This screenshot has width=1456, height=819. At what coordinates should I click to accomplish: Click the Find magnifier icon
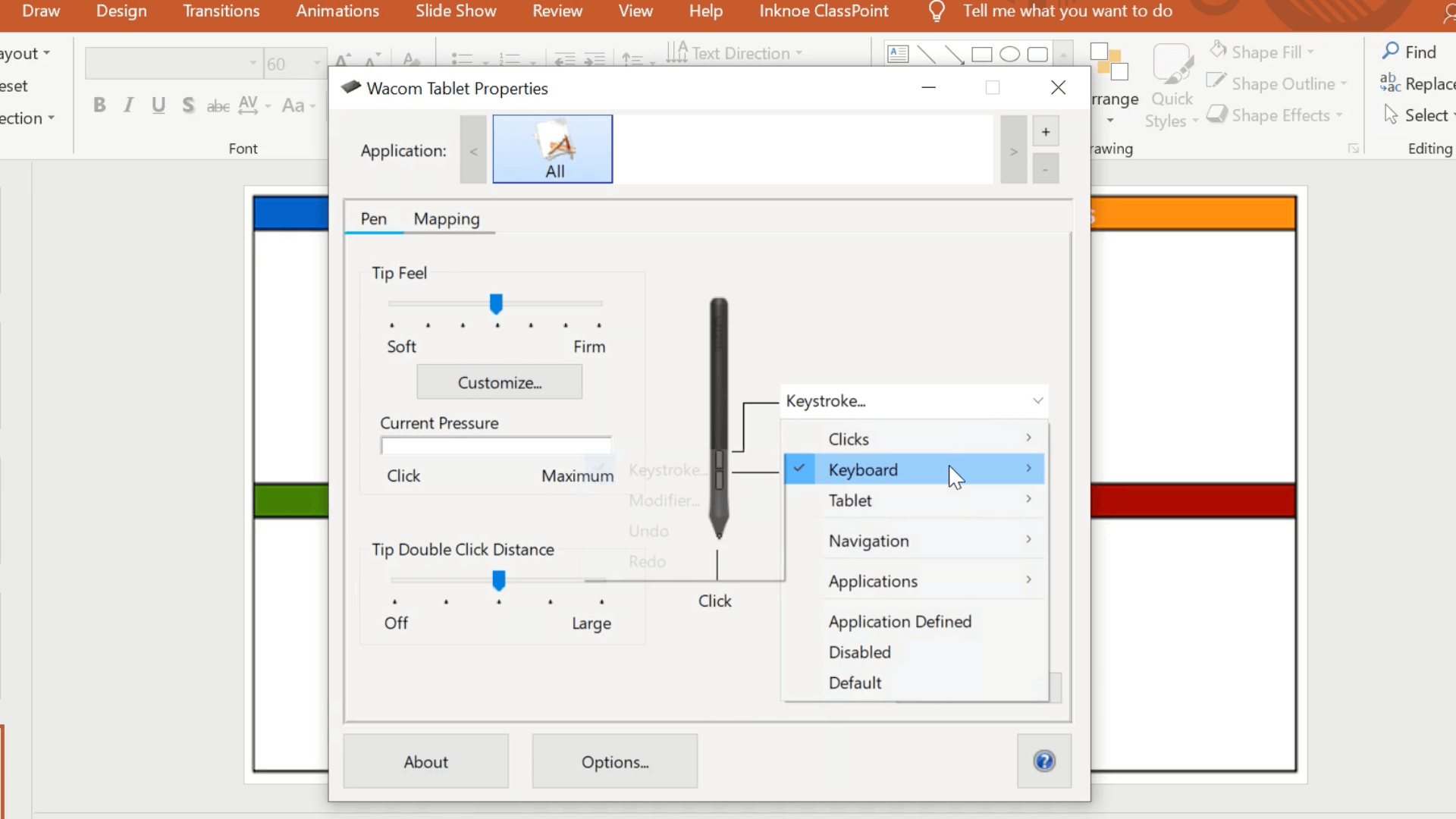[x=1390, y=51]
